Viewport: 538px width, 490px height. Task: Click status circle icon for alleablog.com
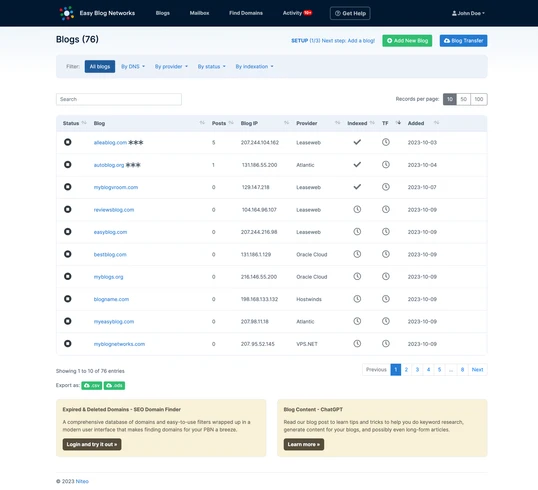coord(68,142)
